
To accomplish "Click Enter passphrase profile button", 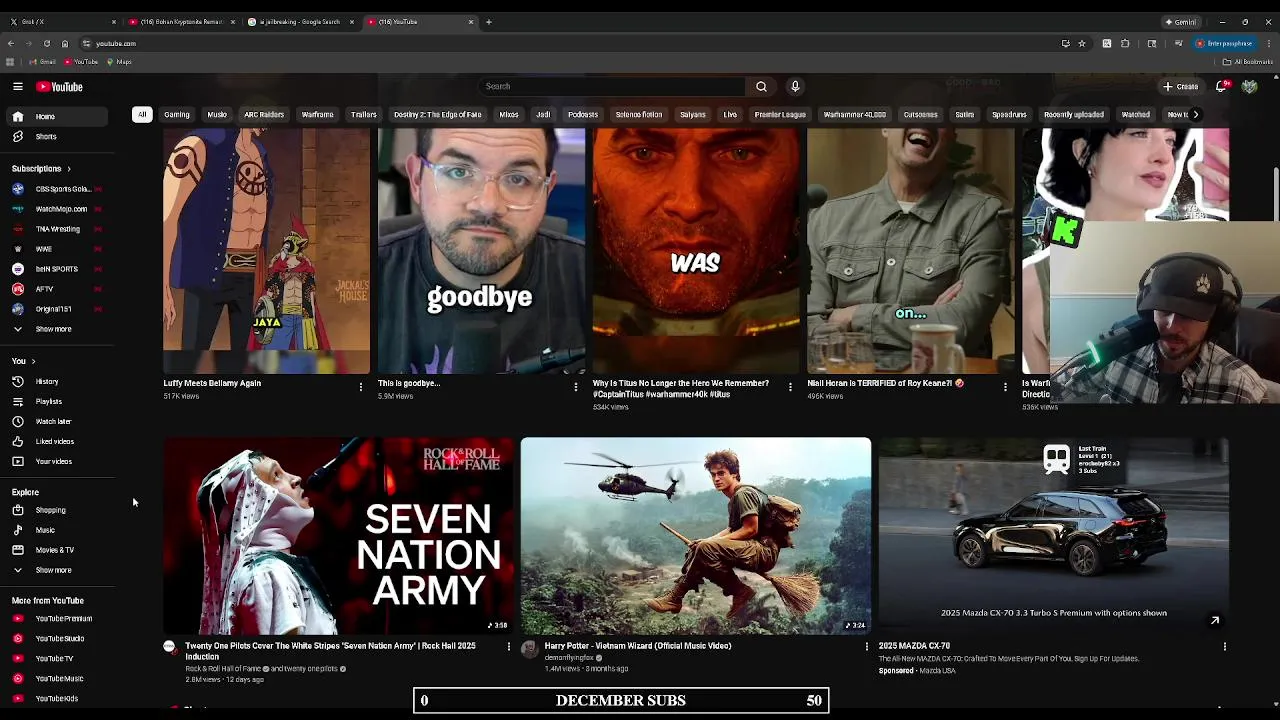I will (1224, 43).
